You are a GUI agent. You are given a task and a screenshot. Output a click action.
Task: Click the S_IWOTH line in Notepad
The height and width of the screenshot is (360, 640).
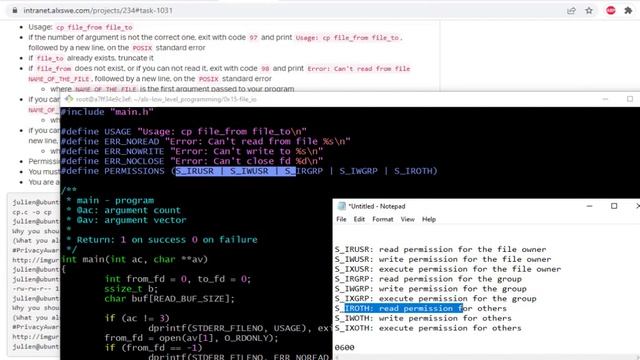(423, 318)
